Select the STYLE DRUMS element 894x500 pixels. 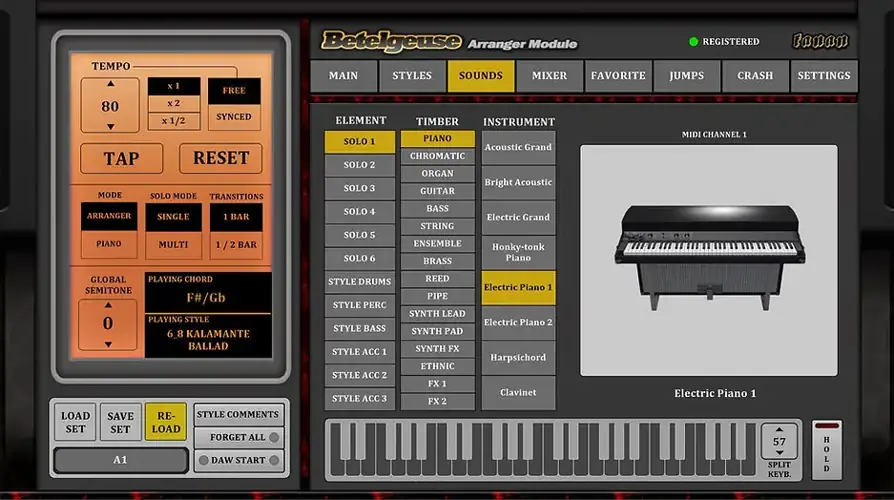360,282
